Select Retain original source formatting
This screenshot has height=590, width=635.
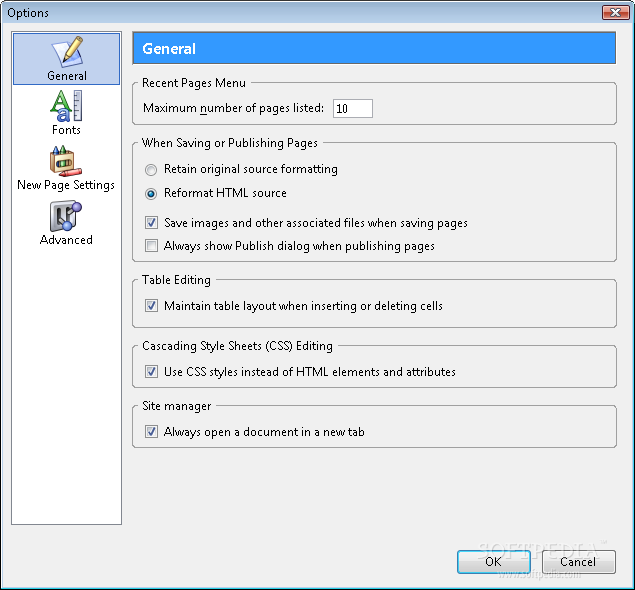(151, 170)
